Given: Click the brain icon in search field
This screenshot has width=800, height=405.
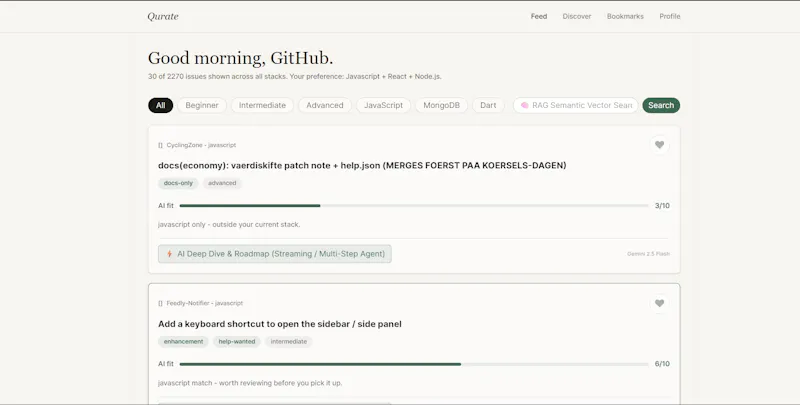Looking at the screenshot, I should (524, 105).
